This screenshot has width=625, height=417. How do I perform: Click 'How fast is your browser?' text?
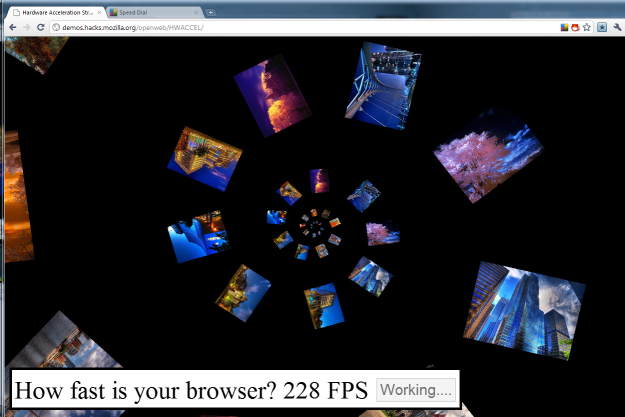coord(145,390)
